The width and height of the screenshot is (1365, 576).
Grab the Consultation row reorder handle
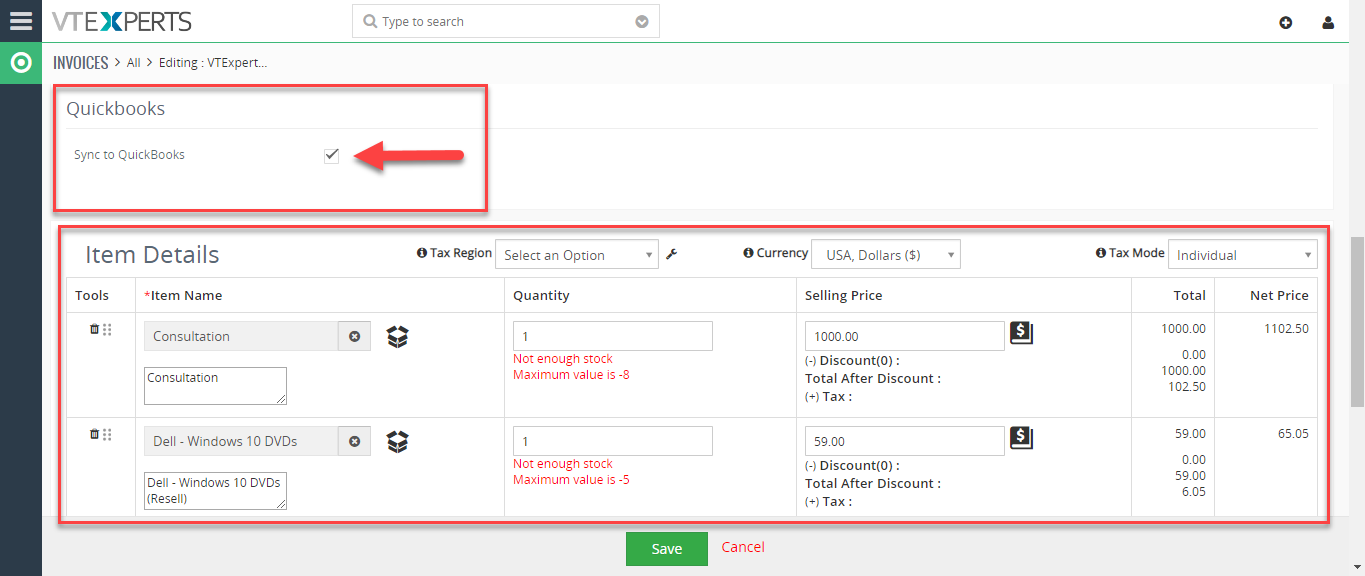pyautogui.click(x=107, y=329)
